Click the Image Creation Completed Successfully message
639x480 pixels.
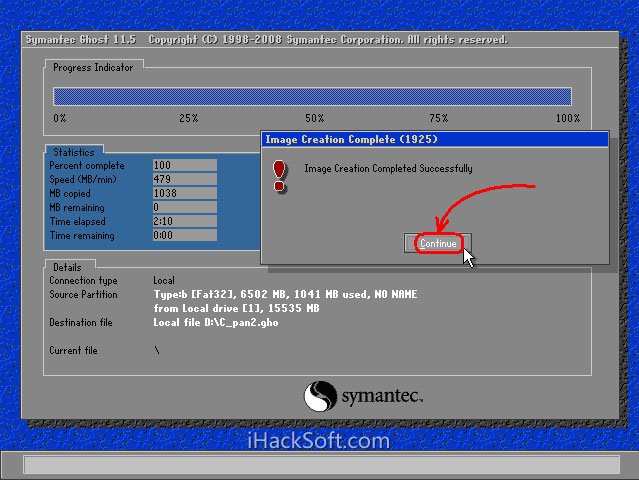[388, 169]
